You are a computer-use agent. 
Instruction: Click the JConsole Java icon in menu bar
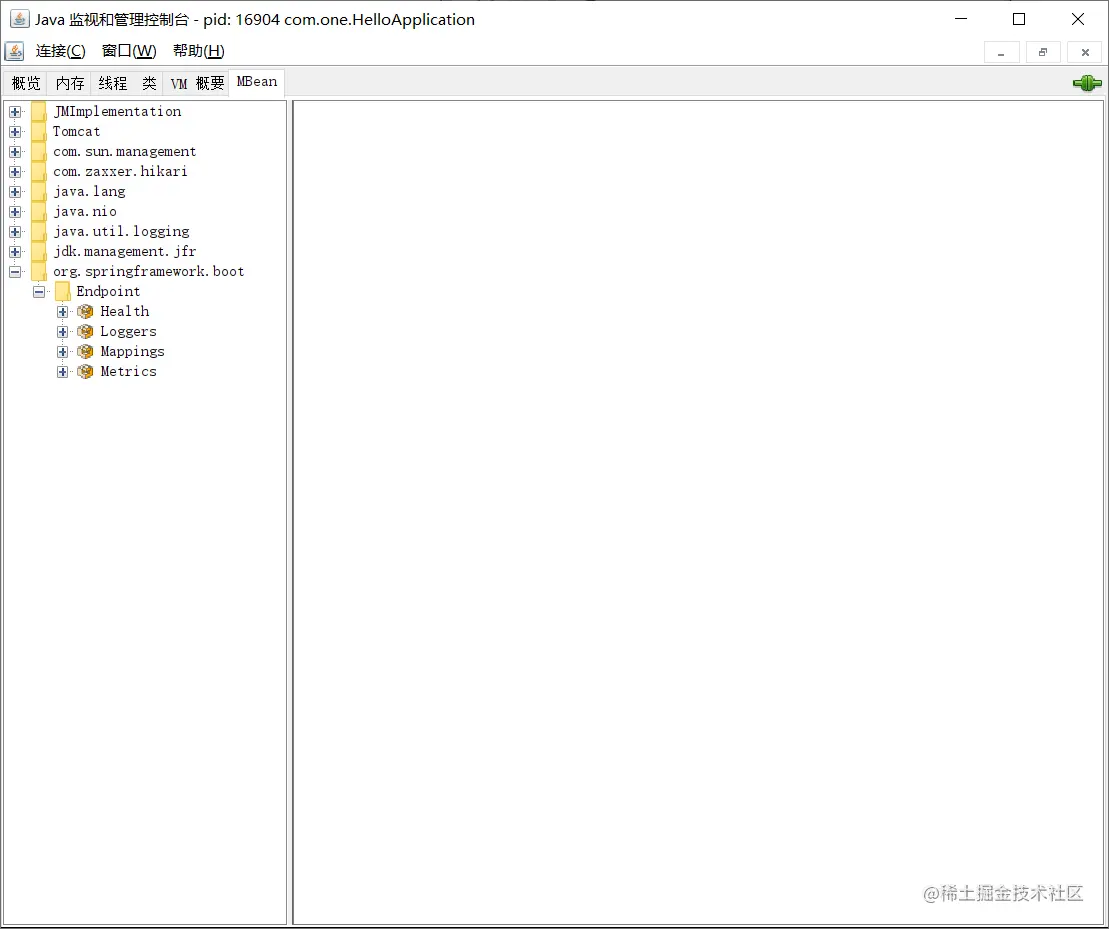click(14, 51)
